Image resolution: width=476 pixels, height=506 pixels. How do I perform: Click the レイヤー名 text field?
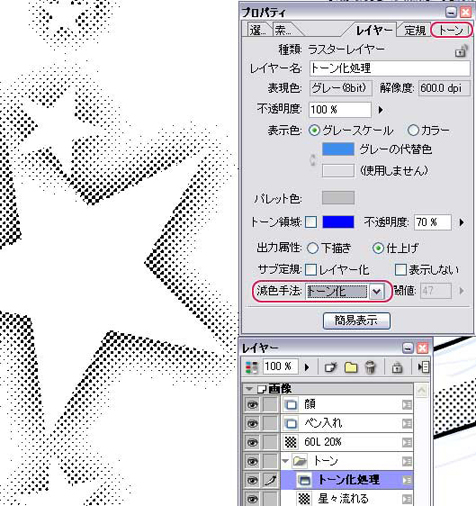(x=389, y=68)
